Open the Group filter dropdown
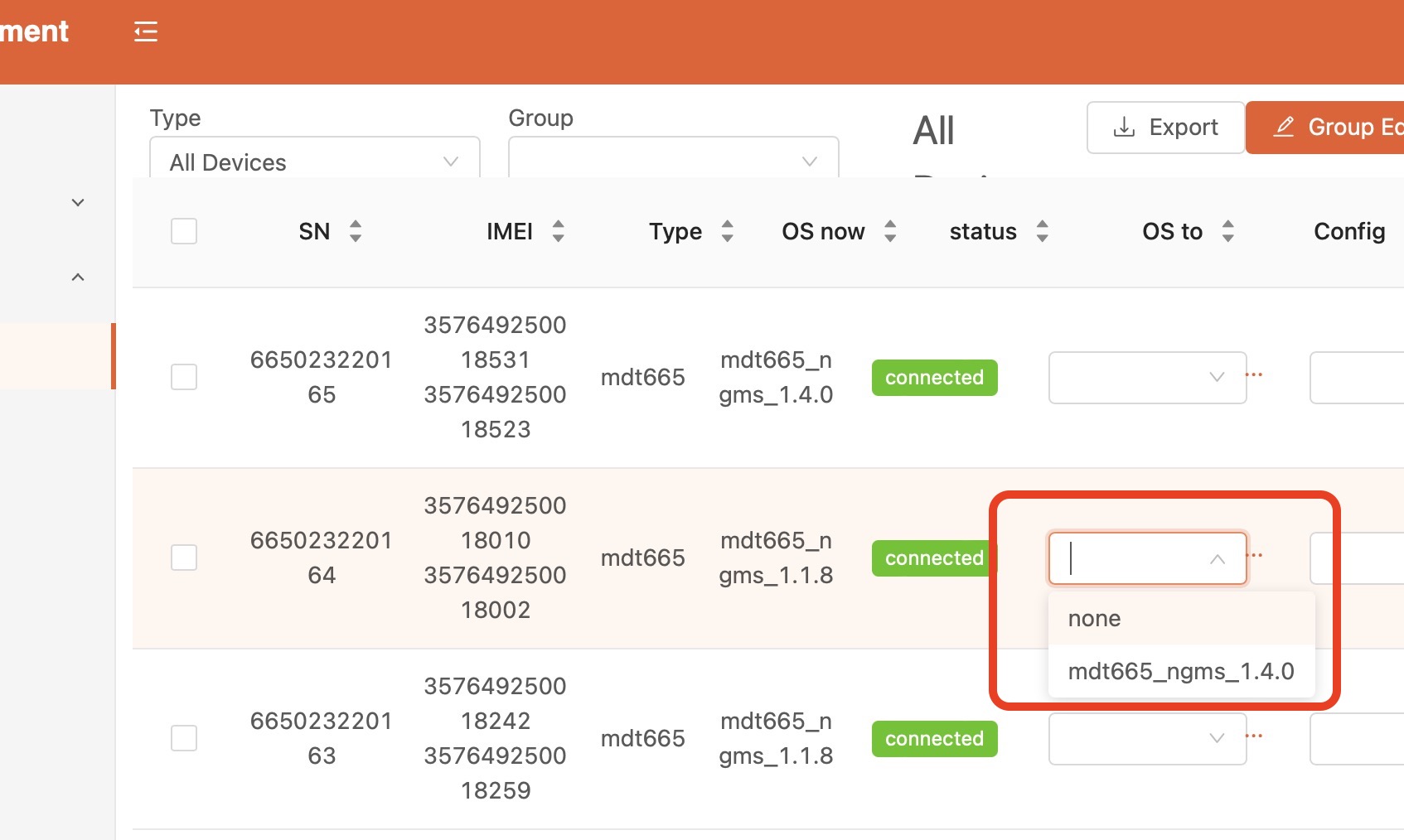 (x=674, y=158)
